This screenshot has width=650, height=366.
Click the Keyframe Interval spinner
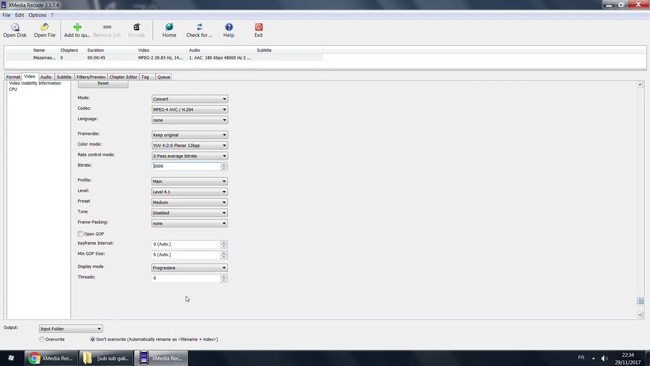pos(224,244)
